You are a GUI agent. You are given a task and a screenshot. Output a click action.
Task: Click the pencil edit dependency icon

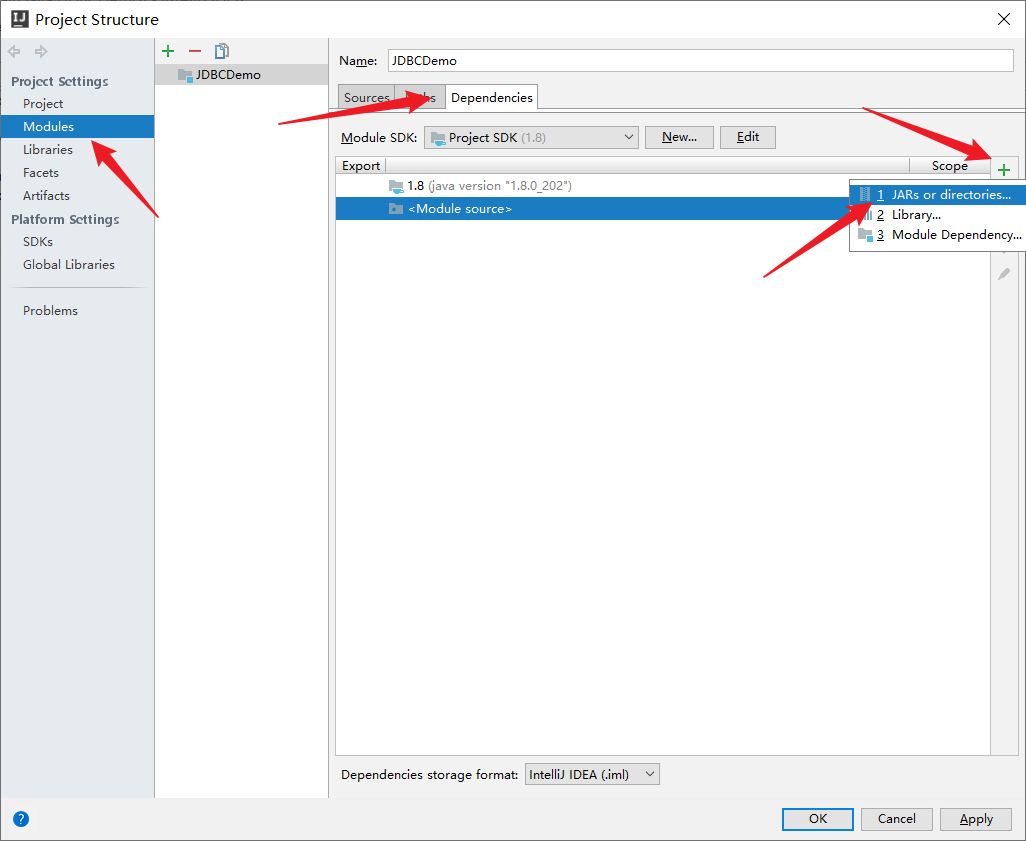(1004, 274)
